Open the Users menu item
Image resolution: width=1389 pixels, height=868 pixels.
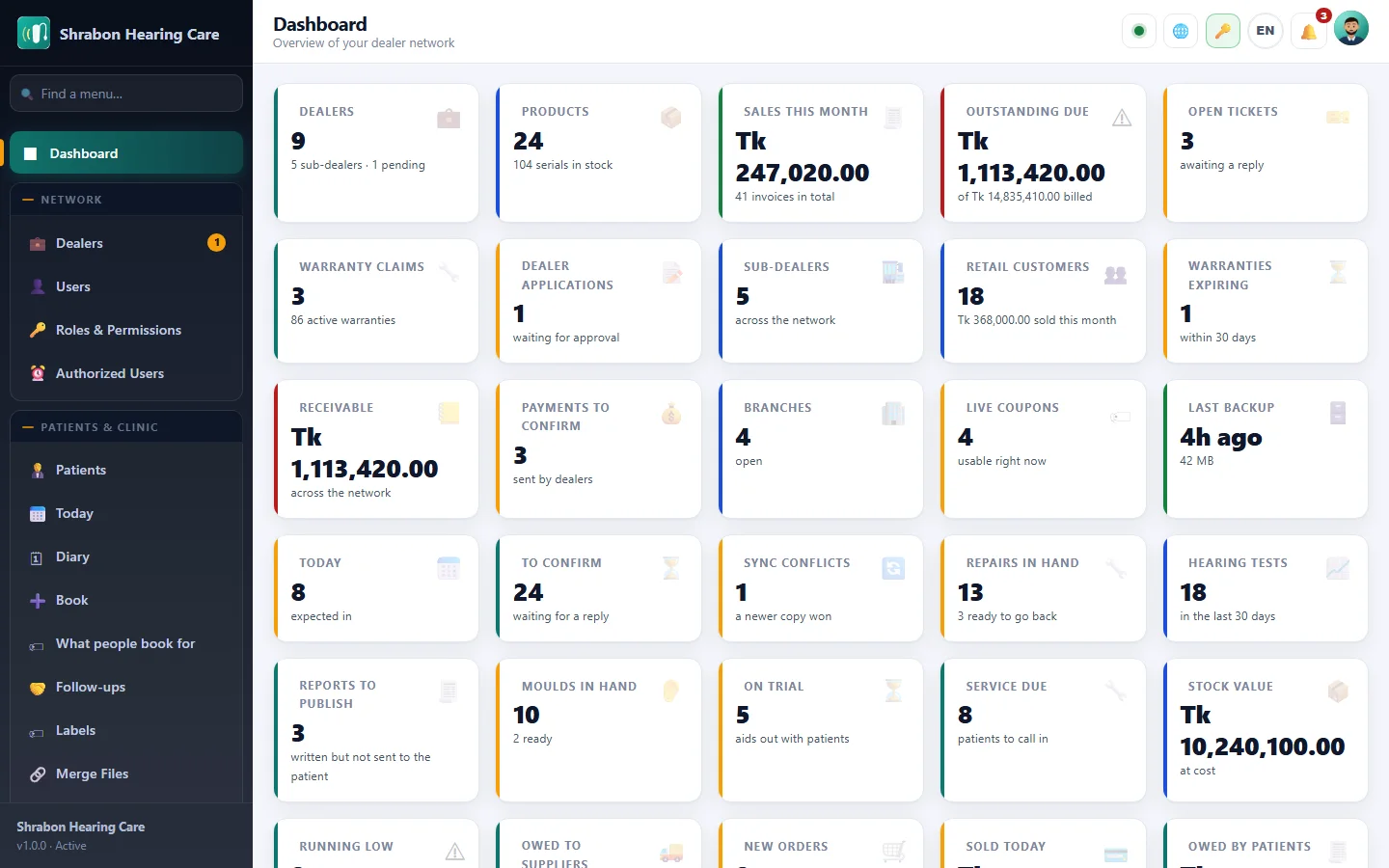126,286
